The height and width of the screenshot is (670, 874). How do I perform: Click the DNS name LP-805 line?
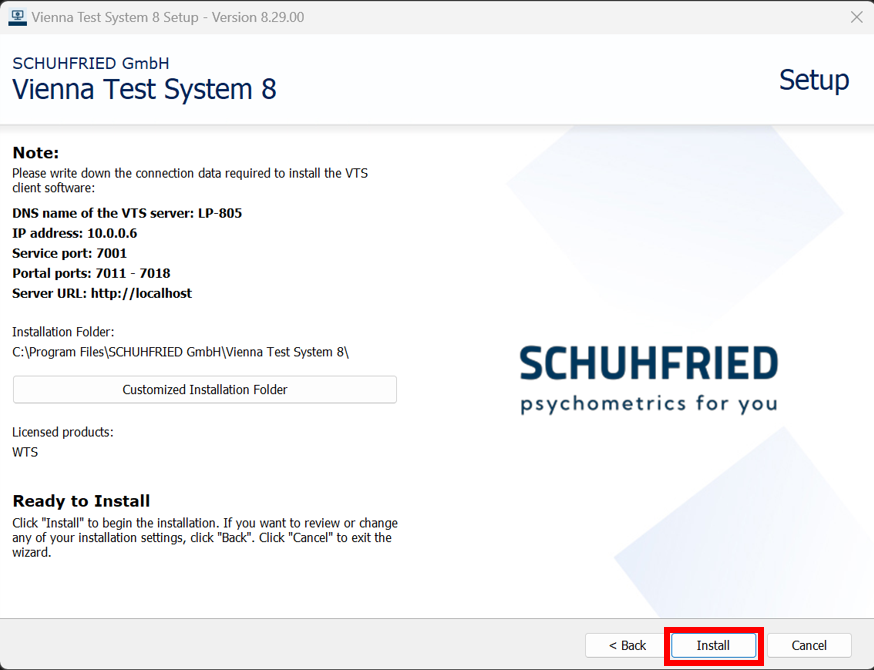(x=127, y=213)
